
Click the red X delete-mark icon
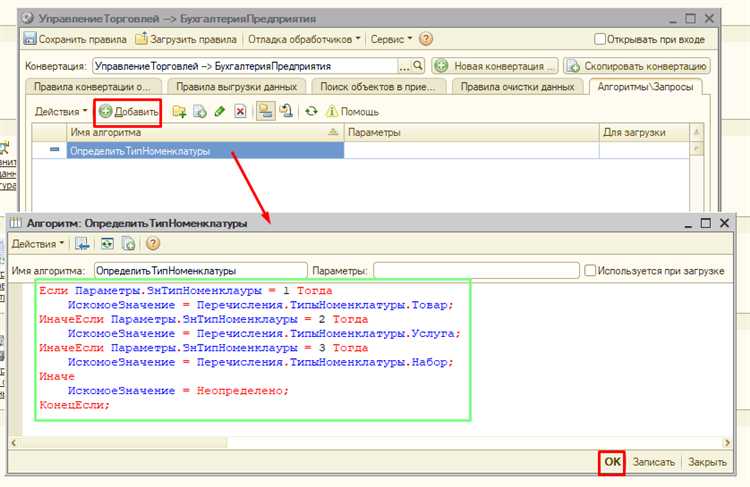(240, 112)
